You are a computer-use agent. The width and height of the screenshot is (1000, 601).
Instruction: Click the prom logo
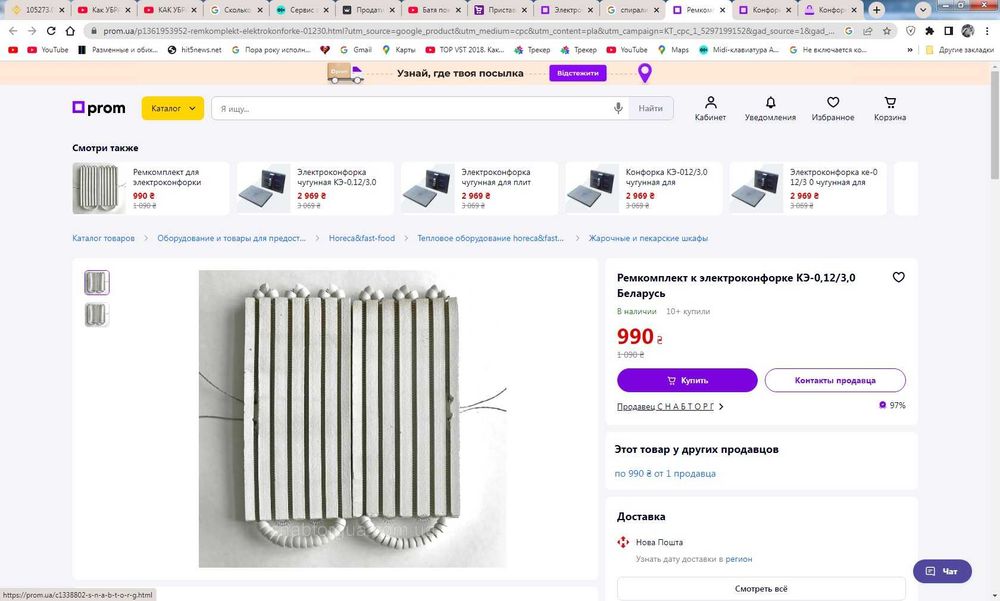(98, 108)
